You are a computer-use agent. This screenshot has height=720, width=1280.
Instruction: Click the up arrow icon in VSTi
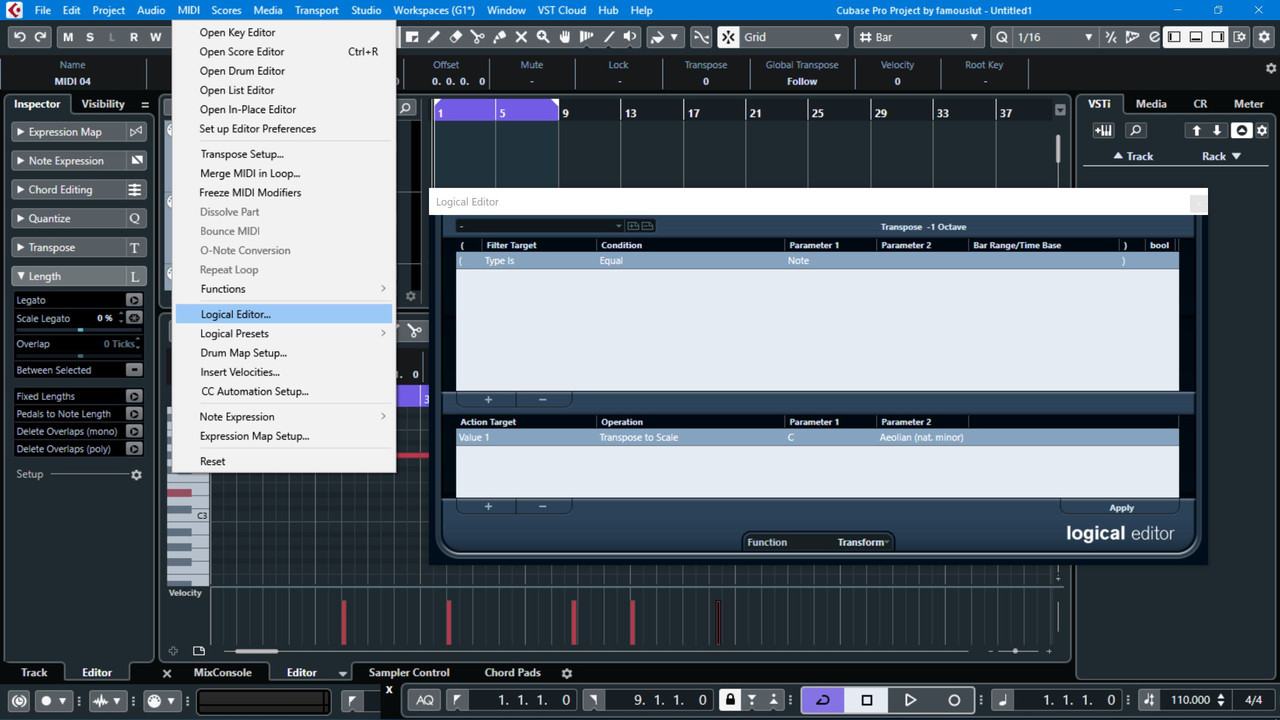(x=1196, y=130)
